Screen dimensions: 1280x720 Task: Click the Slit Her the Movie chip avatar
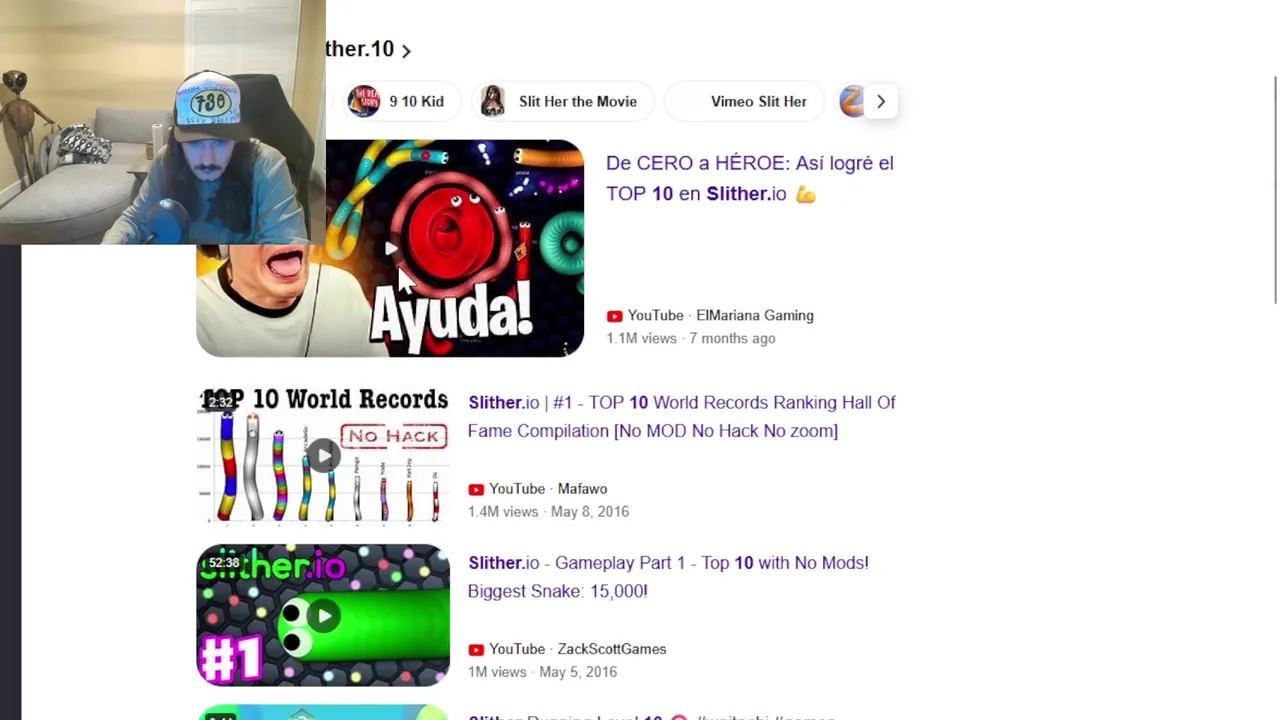pos(492,101)
